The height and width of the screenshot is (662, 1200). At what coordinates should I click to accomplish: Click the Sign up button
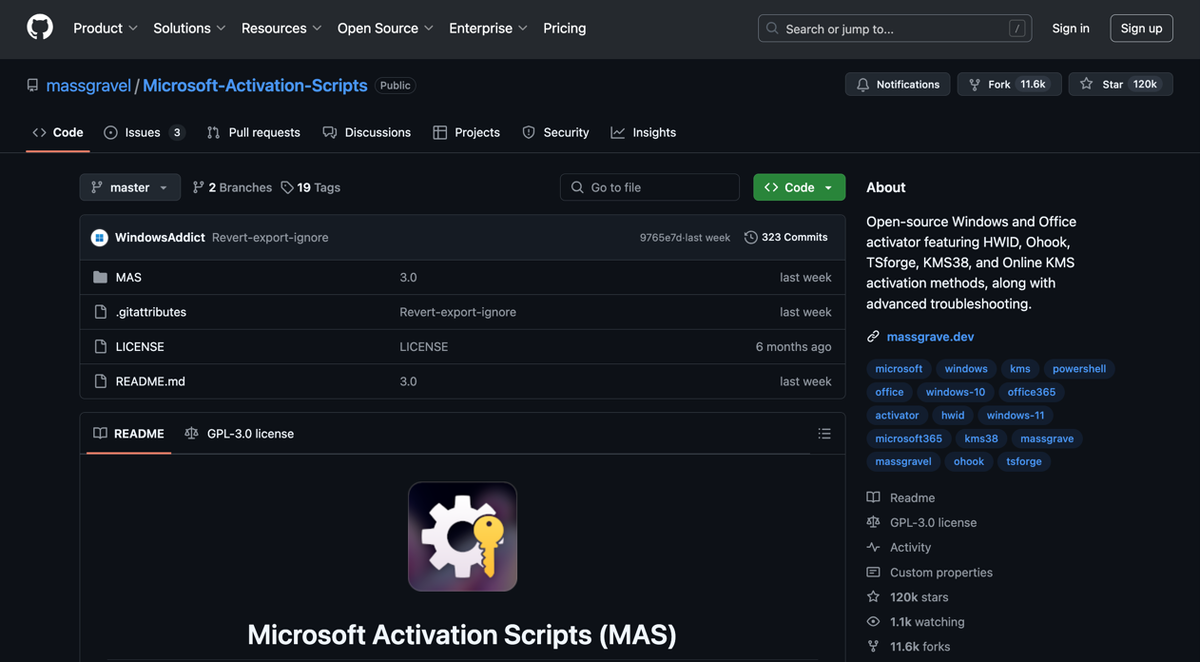coord(1141,28)
